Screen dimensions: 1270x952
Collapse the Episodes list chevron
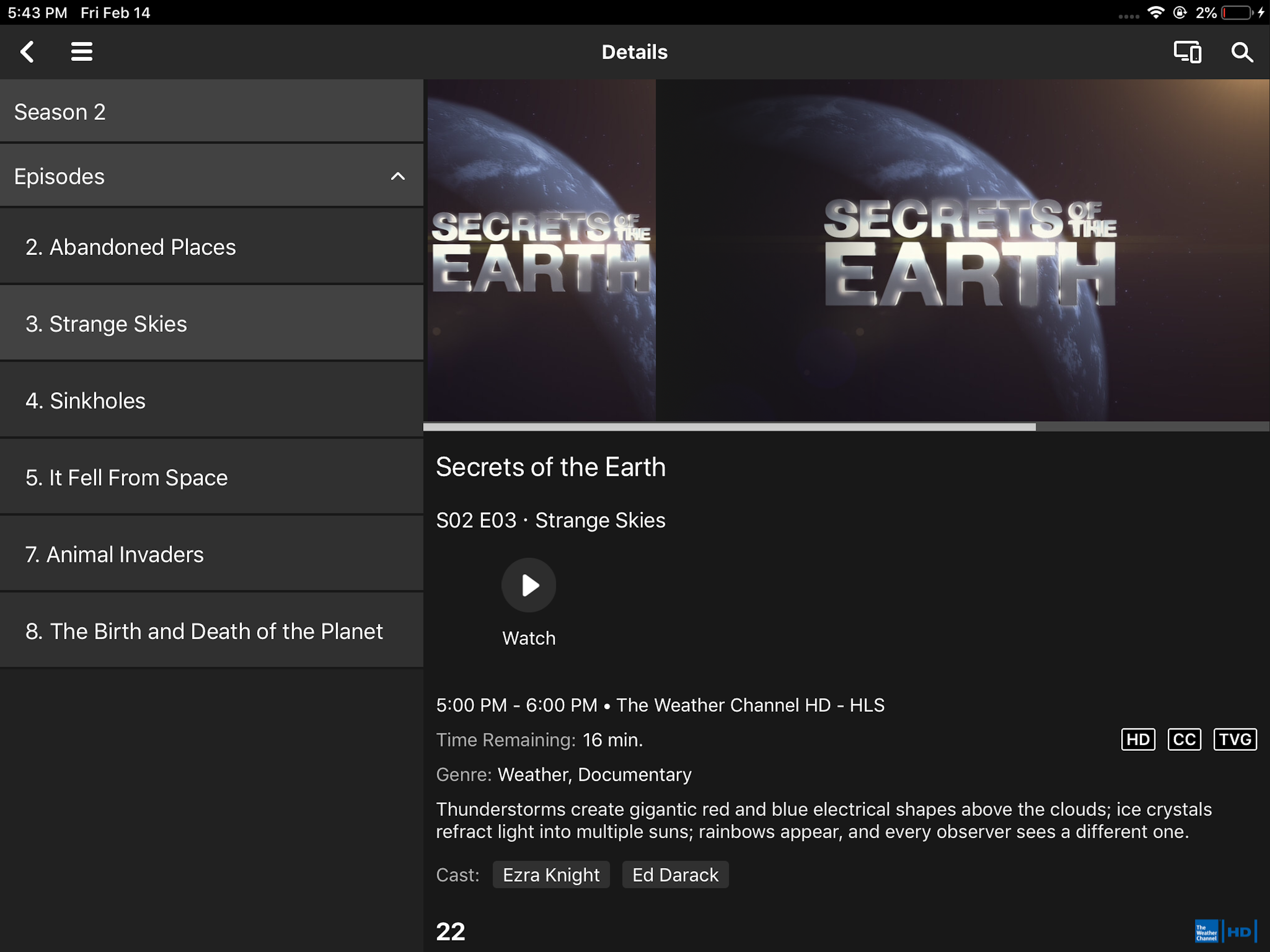398,176
